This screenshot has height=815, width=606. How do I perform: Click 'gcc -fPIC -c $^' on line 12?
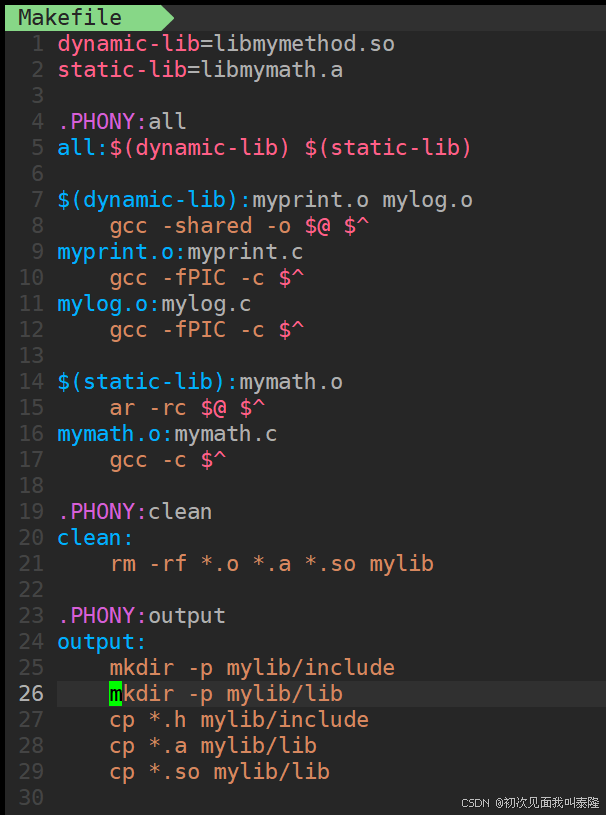[x=206, y=330]
